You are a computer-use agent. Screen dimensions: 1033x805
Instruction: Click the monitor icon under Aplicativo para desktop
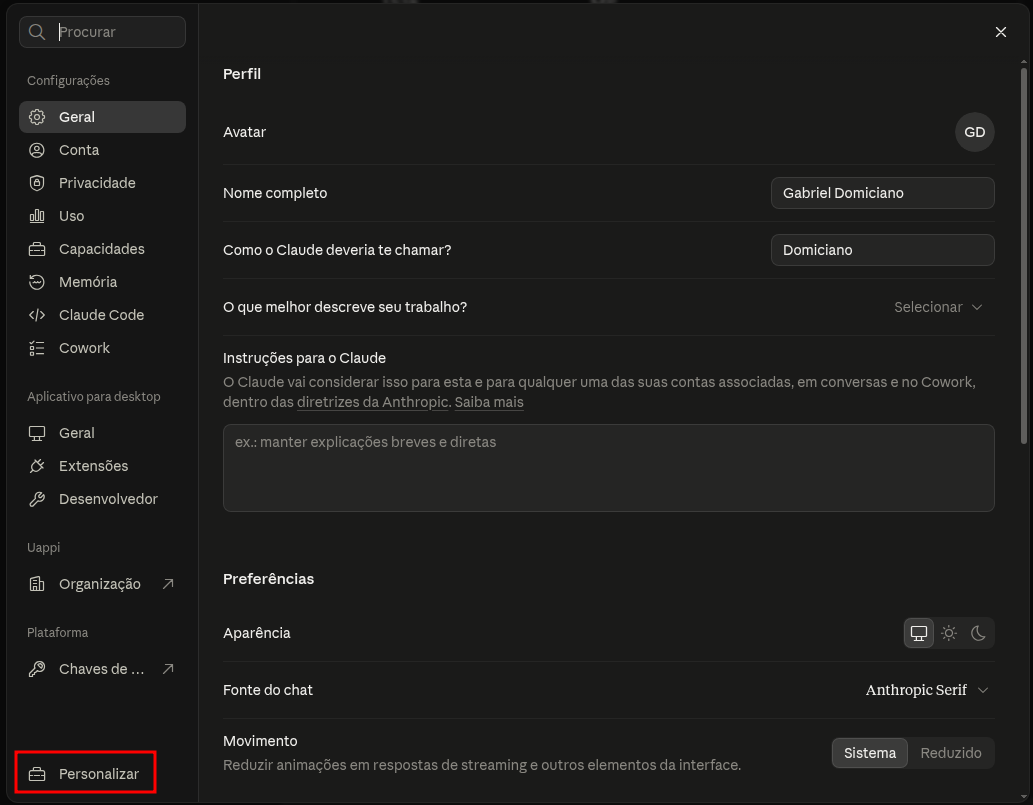click(37, 433)
